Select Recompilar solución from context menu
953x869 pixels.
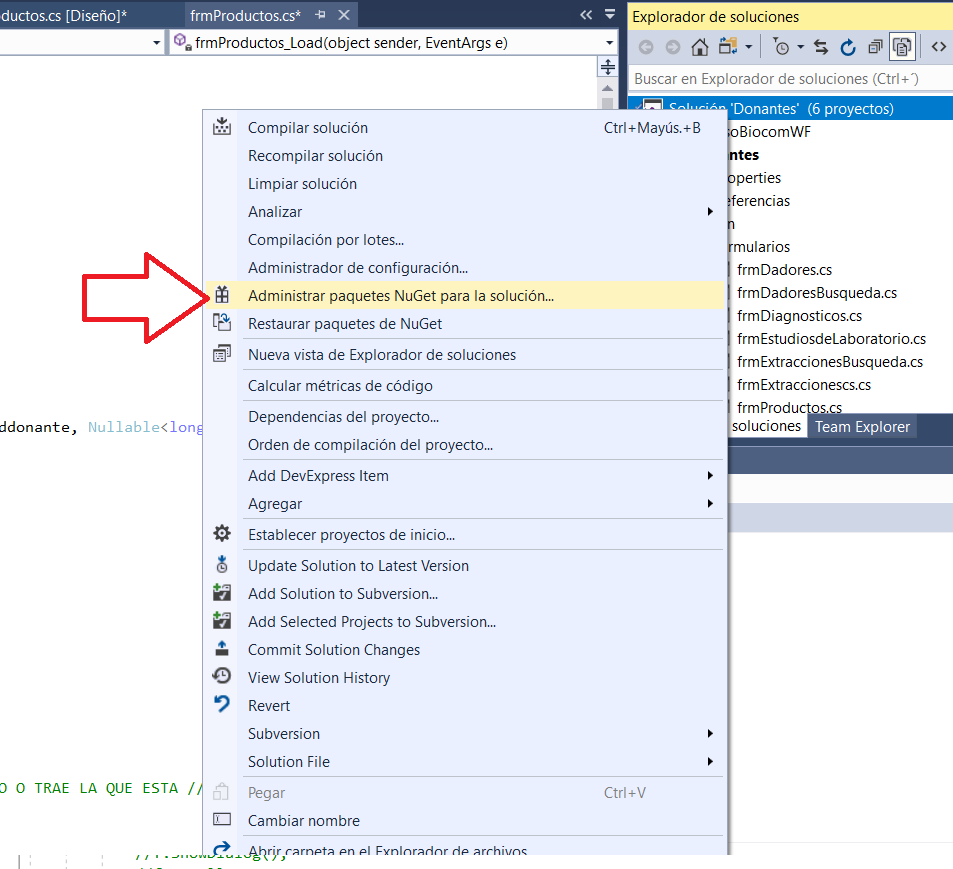pyautogui.click(x=315, y=156)
